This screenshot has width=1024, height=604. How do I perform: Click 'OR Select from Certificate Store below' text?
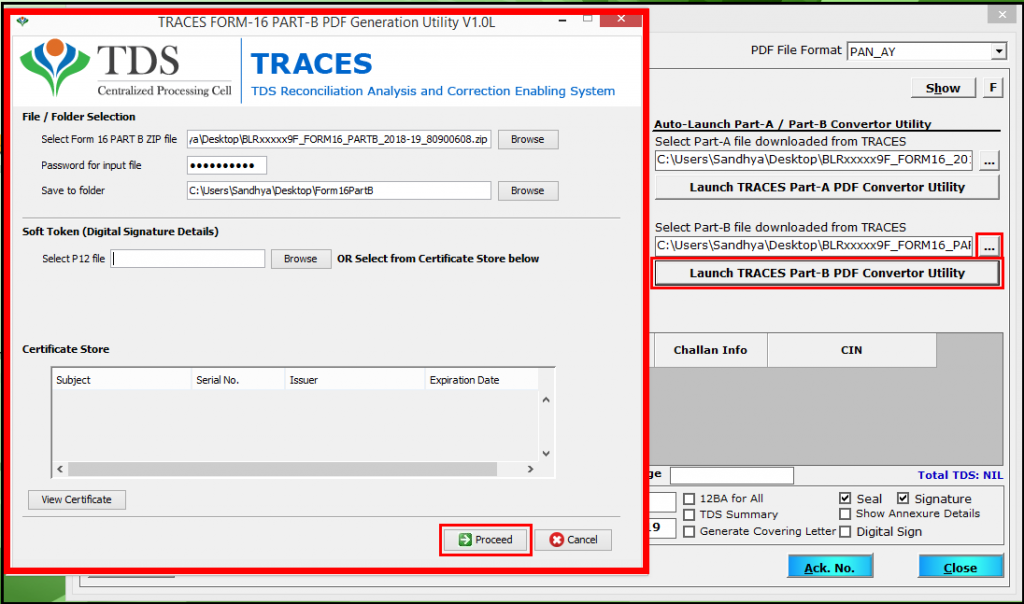coord(438,259)
